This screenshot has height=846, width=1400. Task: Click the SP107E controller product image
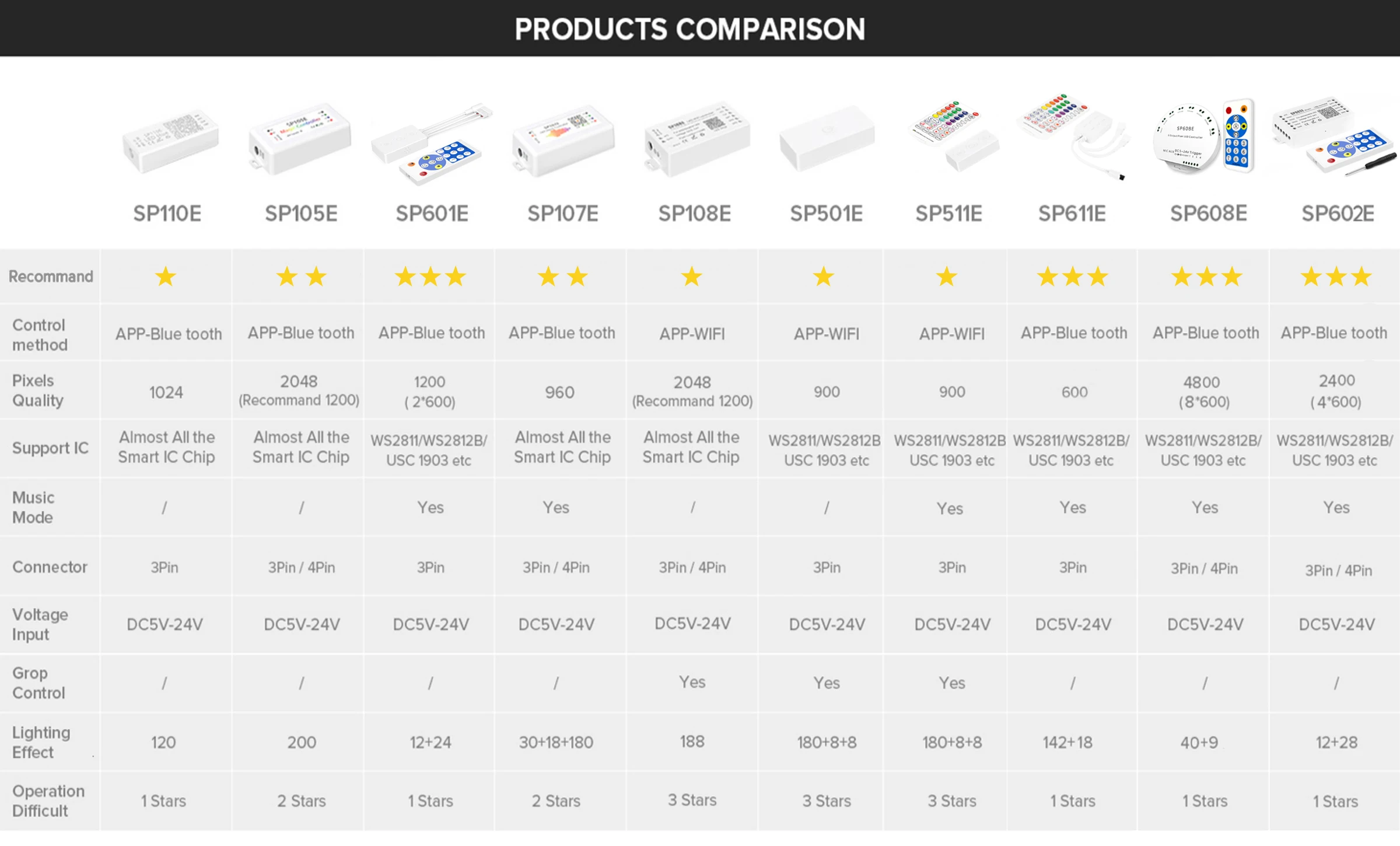tap(563, 140)
